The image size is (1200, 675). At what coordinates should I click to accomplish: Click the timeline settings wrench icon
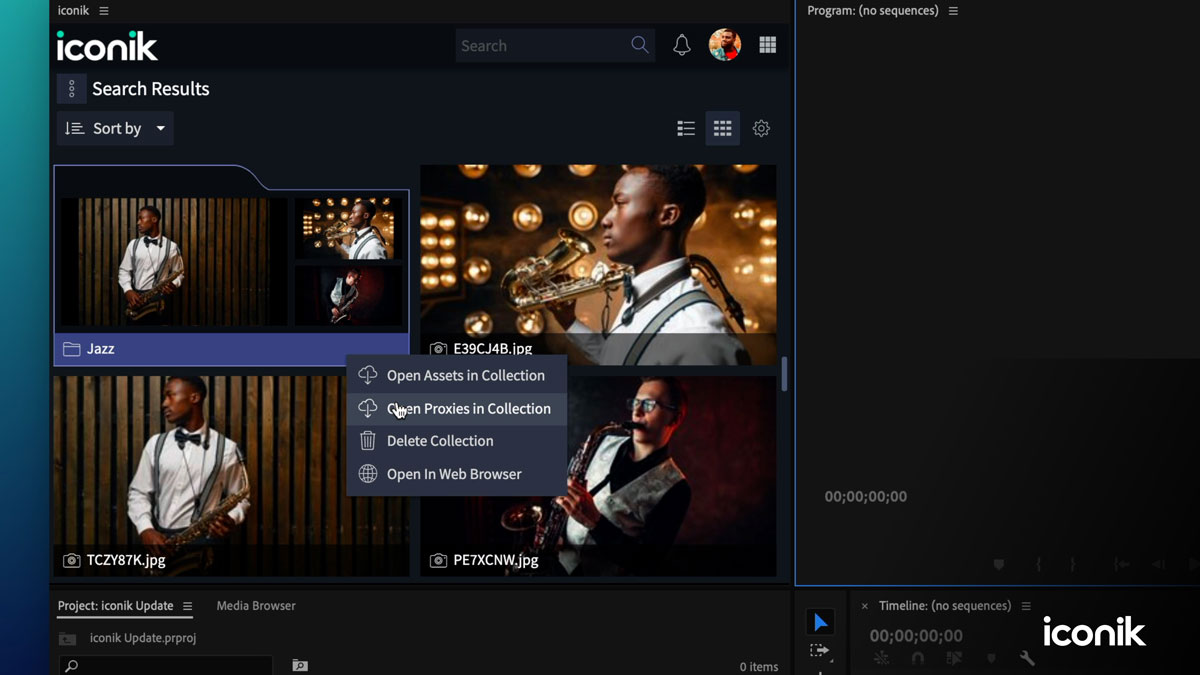point(1027,658)
